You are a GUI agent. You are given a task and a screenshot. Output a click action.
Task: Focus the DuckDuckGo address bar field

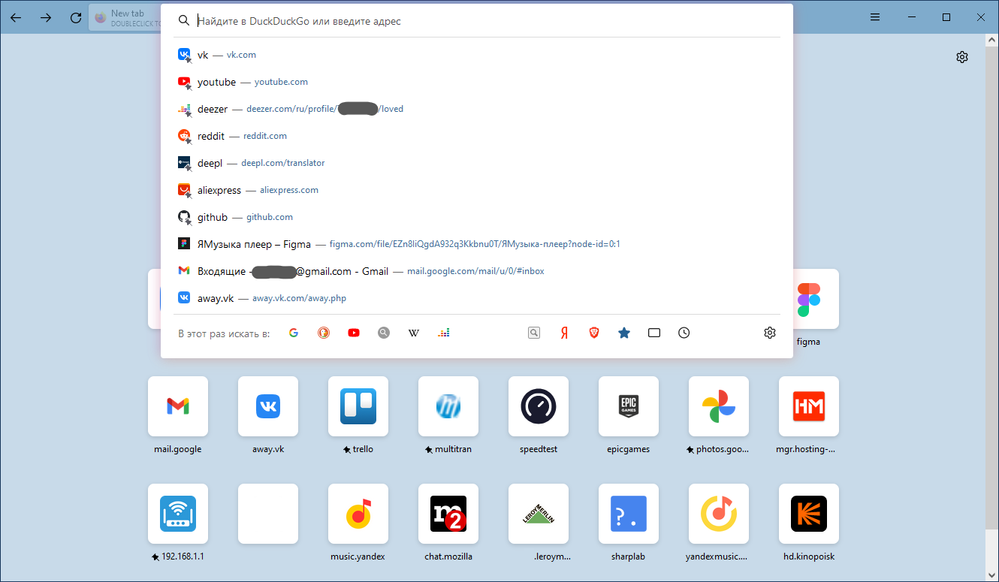click(480, 20)
